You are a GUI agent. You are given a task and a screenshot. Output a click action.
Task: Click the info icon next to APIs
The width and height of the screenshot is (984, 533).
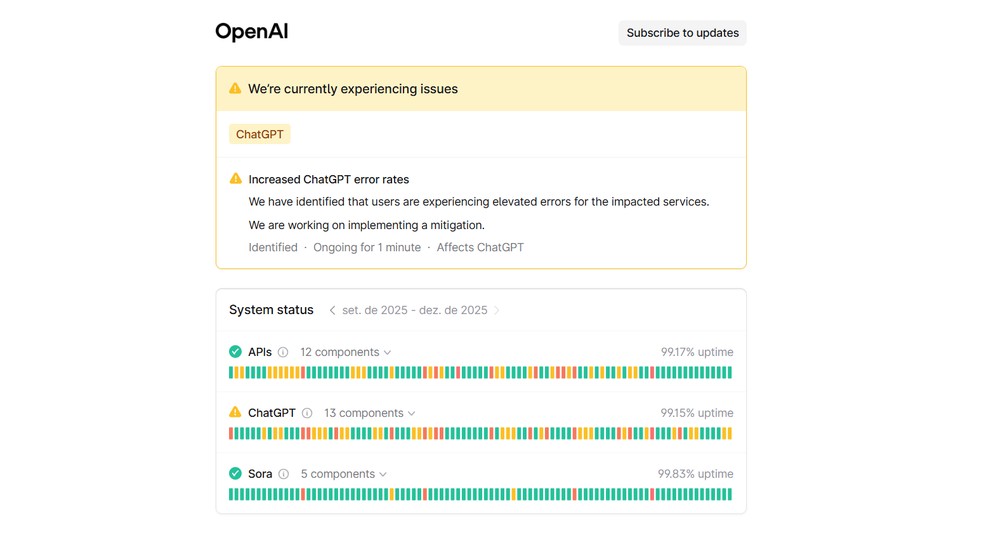pos(283,352)
